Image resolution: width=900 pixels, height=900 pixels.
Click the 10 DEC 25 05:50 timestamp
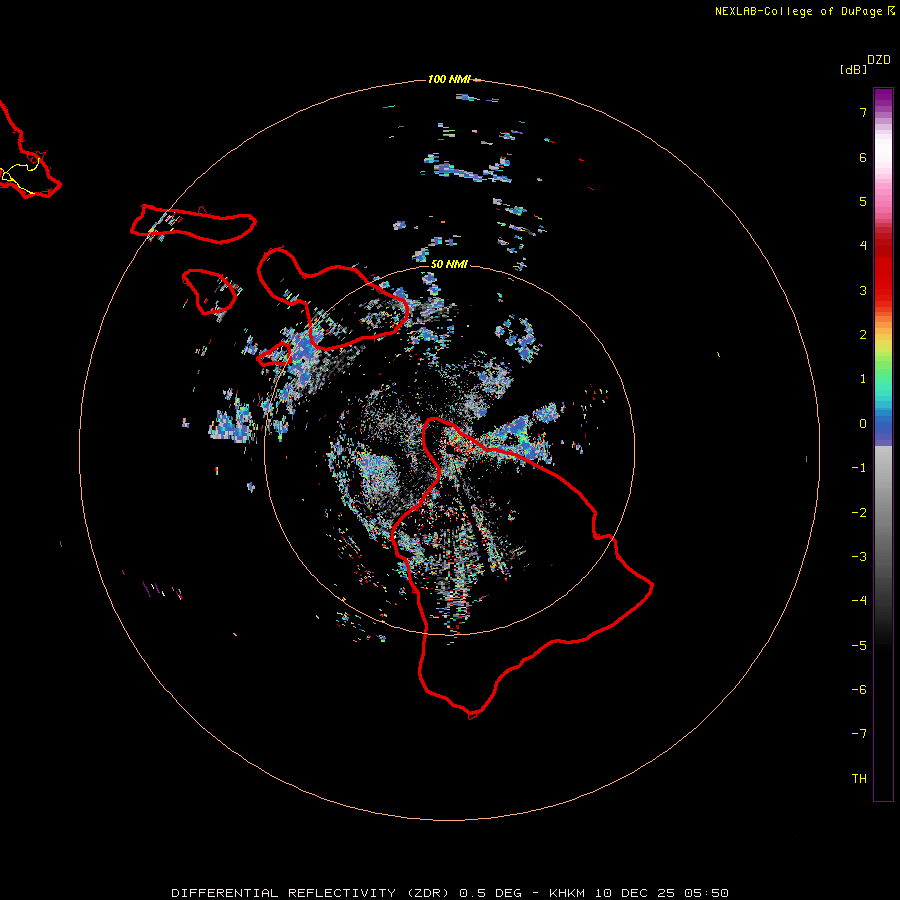[x=662, y=893]
